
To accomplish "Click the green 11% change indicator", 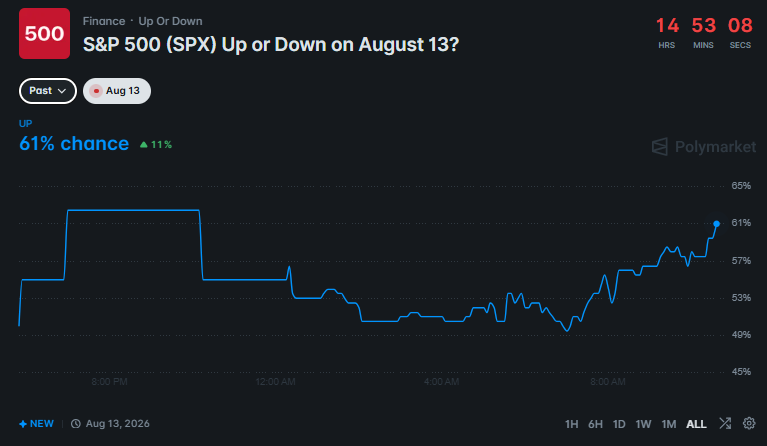I will pyautogui.click(x=156, y=145).
